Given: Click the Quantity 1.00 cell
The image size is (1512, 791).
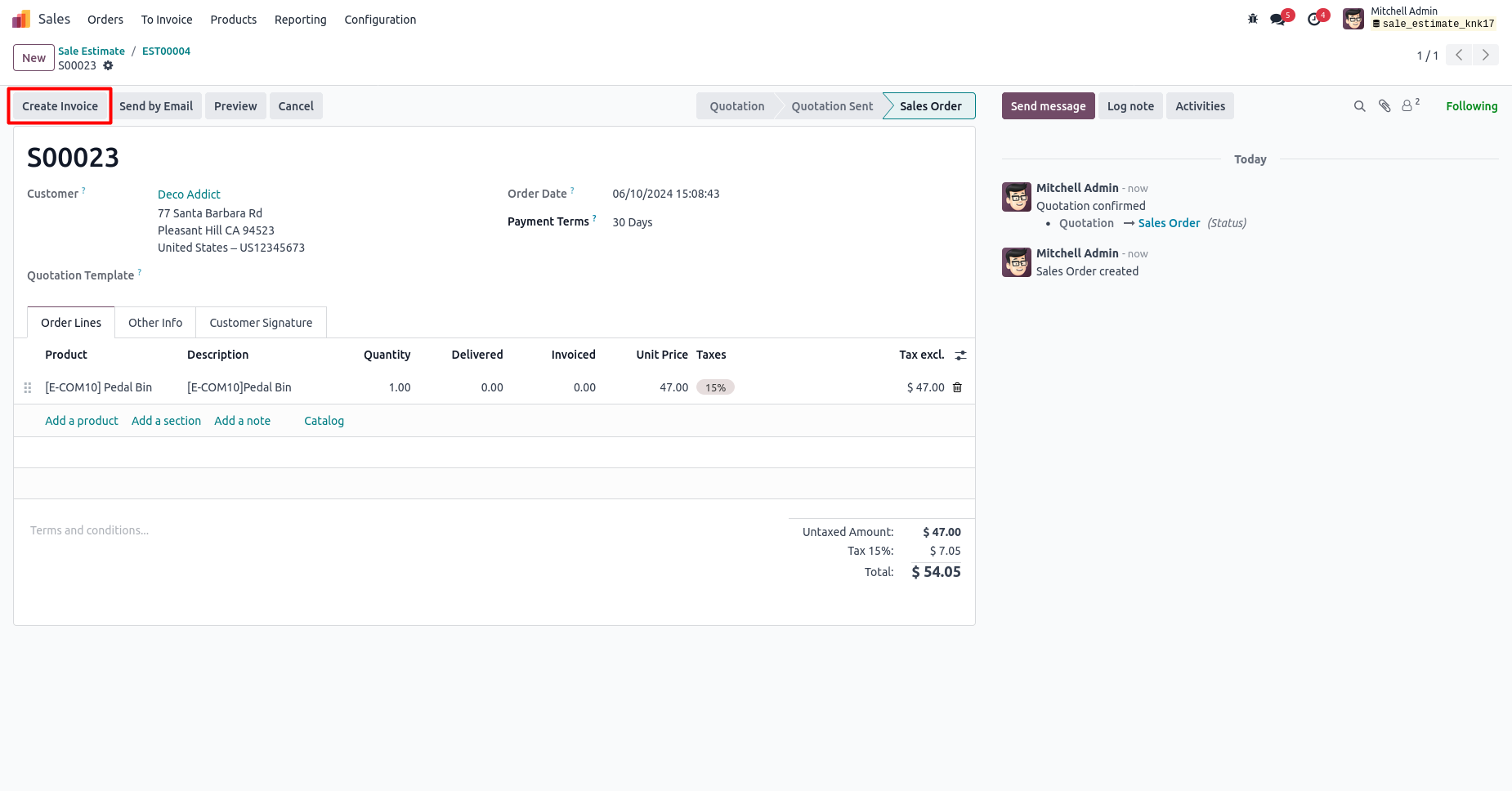Looking at the screenshot, I should click(399, 387).
